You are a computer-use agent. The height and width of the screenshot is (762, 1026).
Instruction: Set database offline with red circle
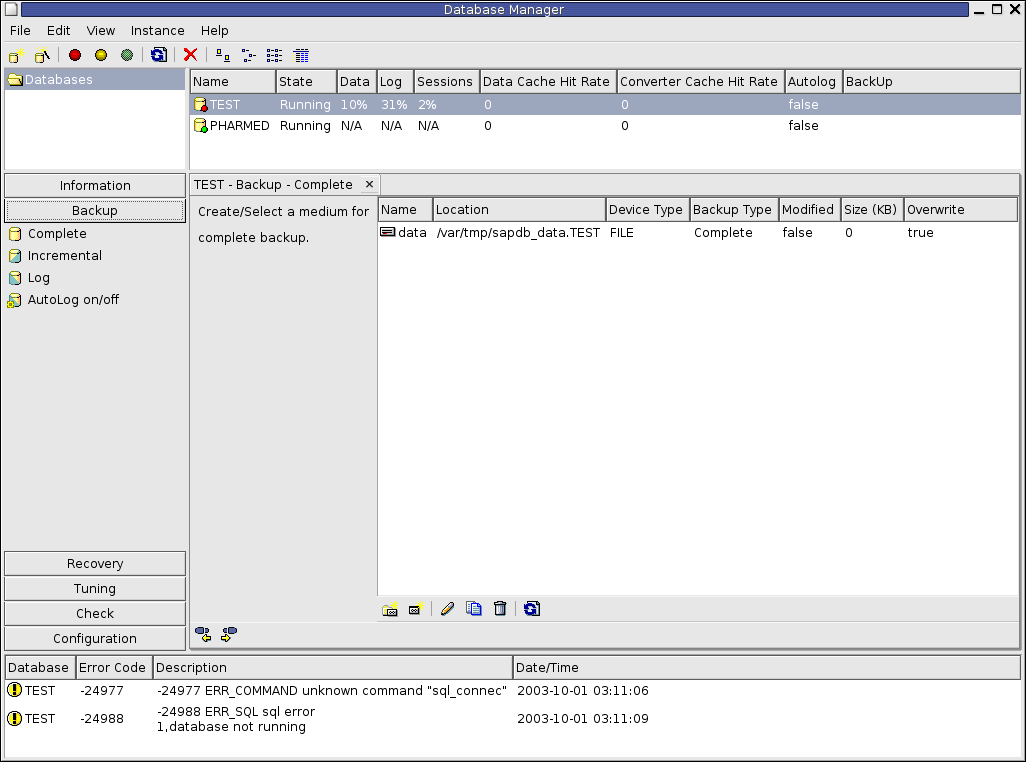pyautogui.click(x=75, y=55)
